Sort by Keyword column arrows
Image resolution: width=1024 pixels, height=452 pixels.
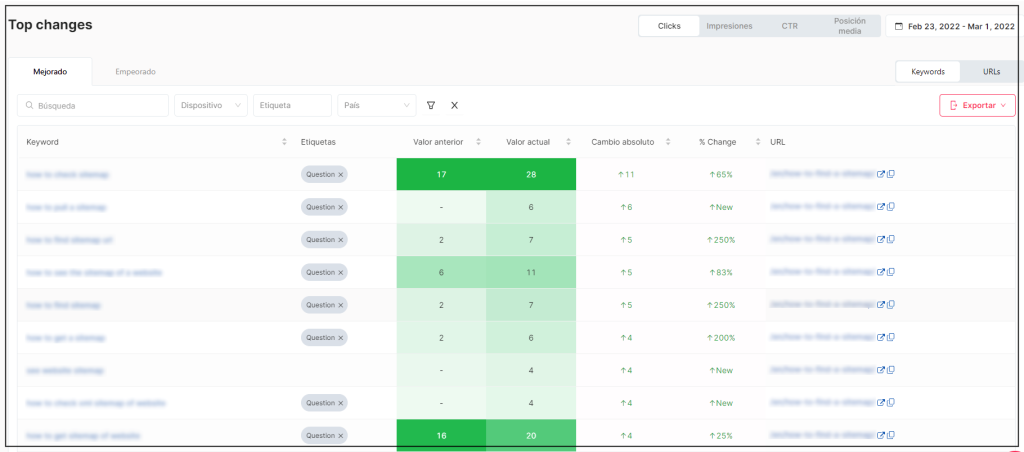285,142
